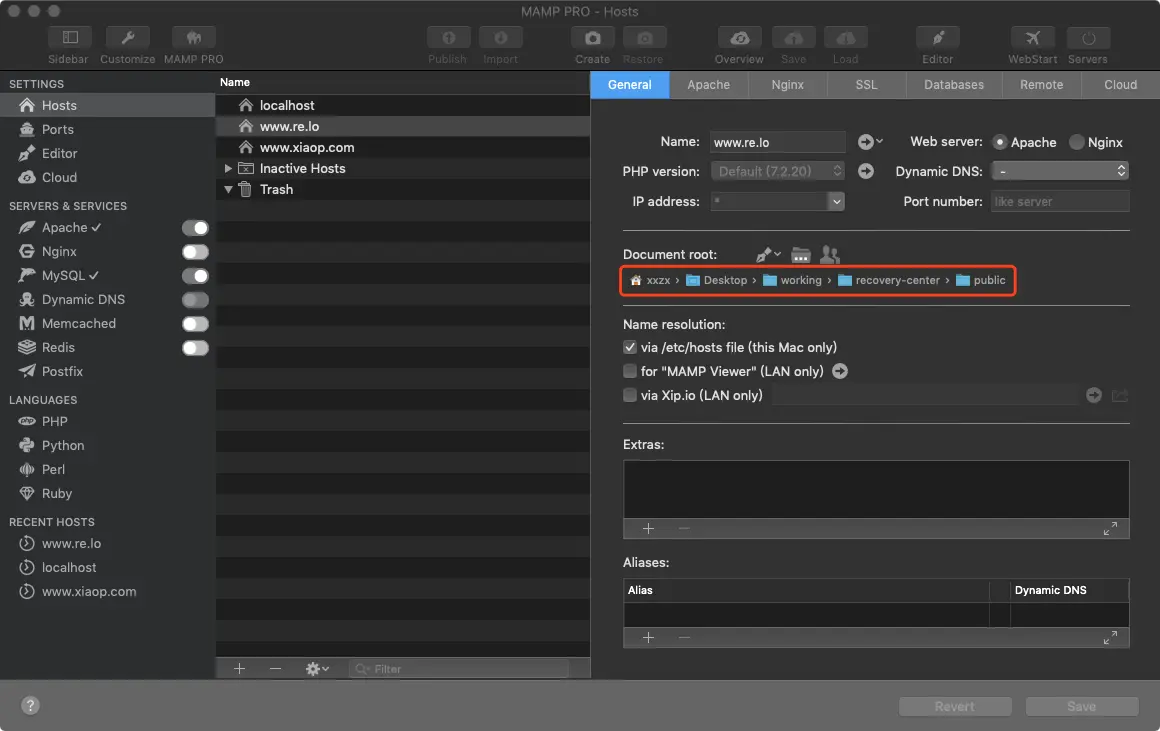
Task: Click the Publish toolbar icon
Action: point(448,37)
